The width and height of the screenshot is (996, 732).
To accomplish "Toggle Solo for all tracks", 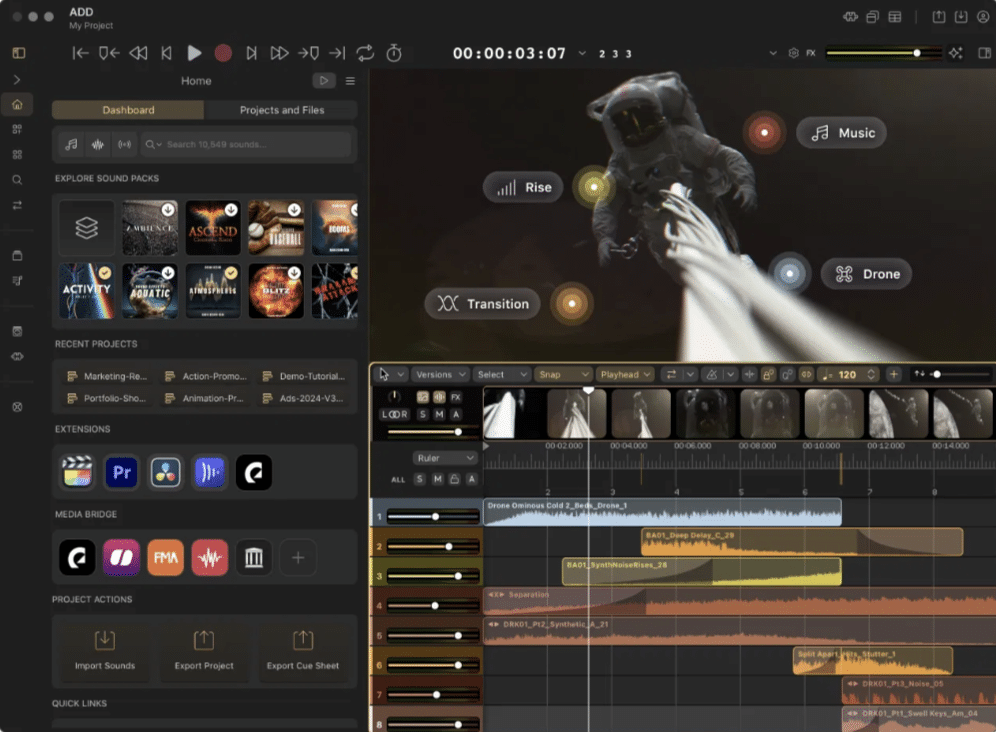I will [x=420, y=479].
